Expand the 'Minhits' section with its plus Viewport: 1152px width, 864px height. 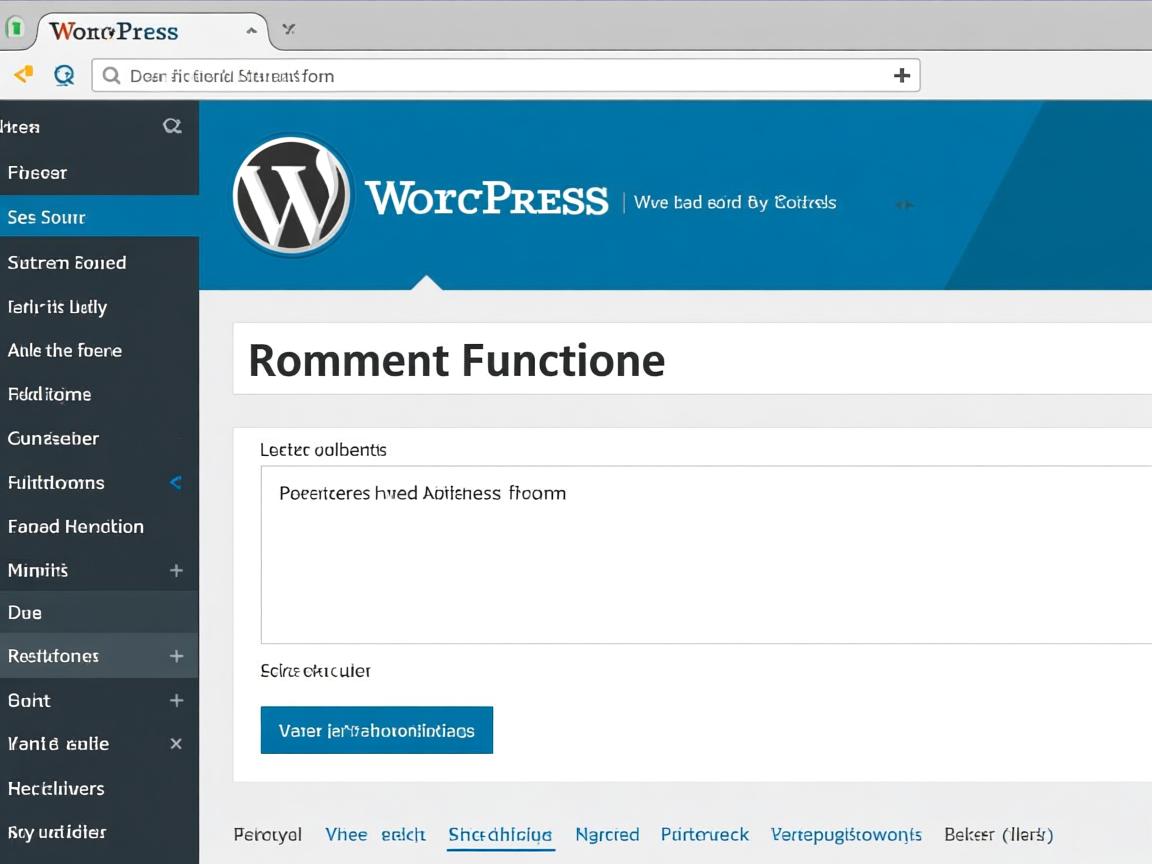click(x=176, y=570)
